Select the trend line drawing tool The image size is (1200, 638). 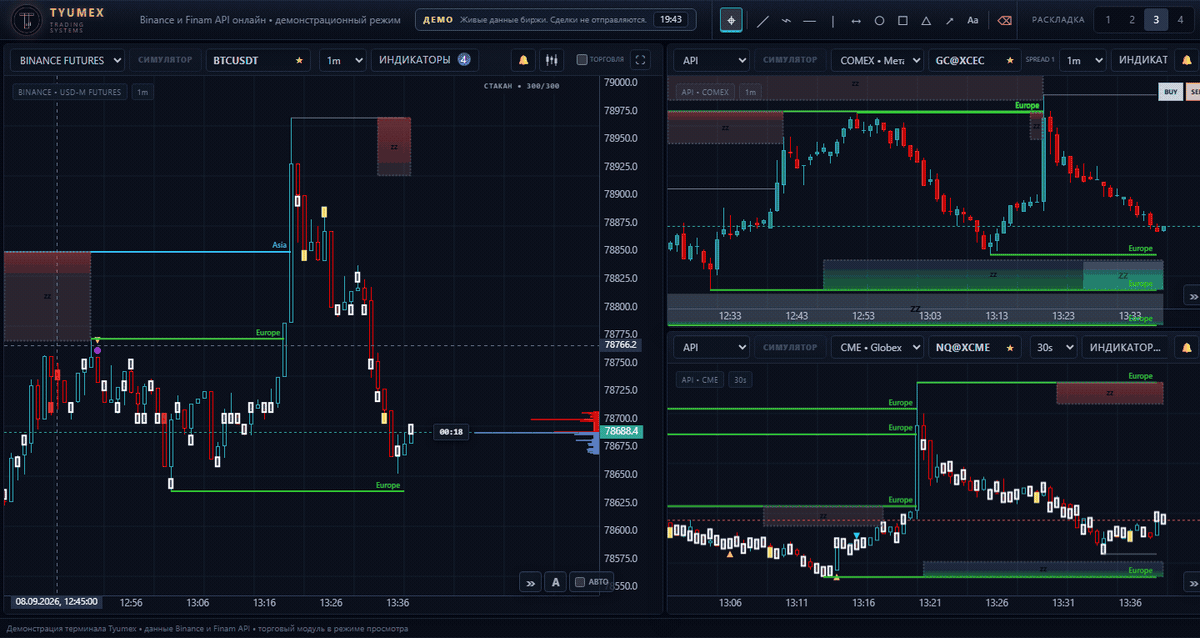click(763, 20)
